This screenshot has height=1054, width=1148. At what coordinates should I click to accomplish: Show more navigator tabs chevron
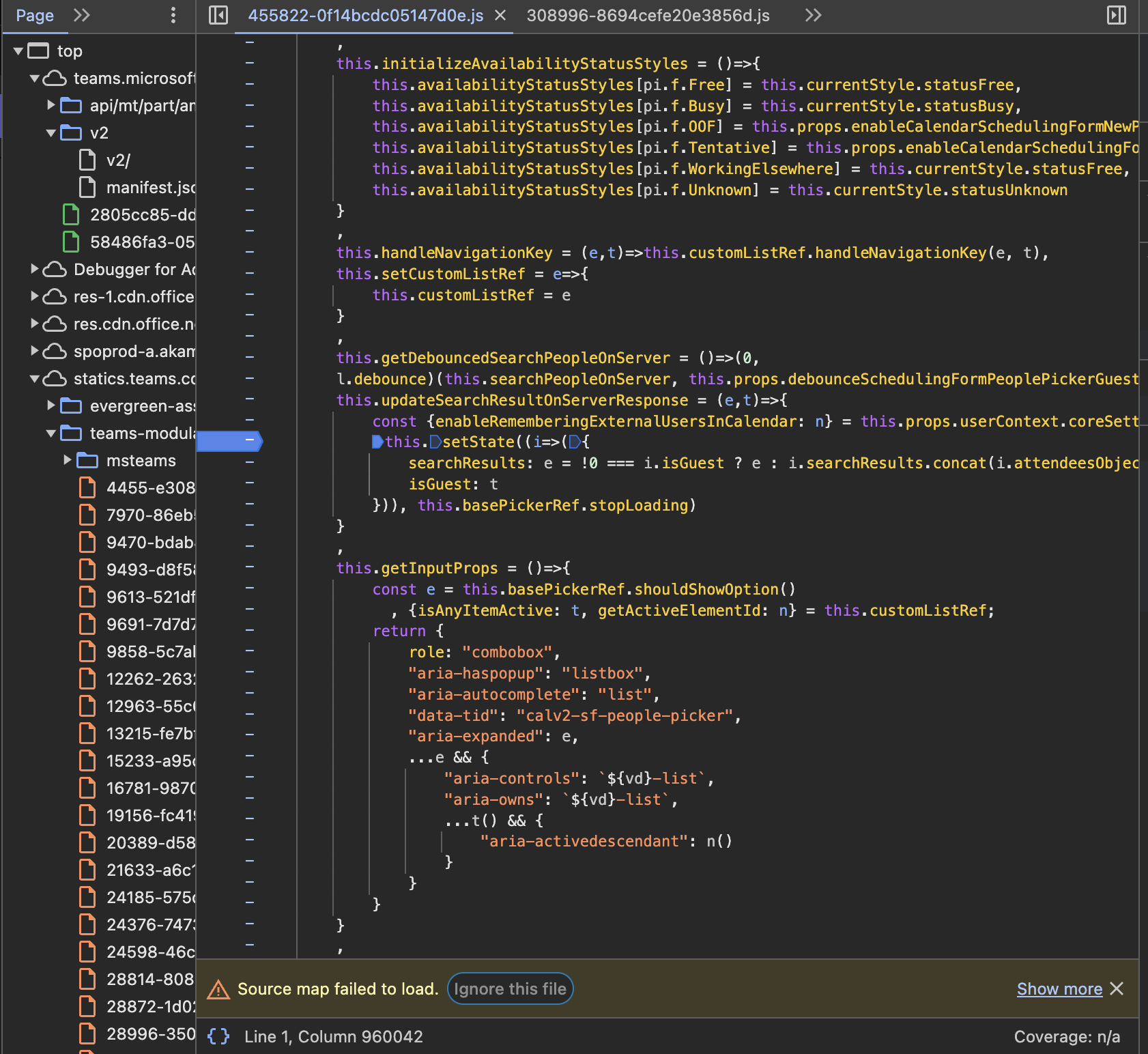point(82,15)
